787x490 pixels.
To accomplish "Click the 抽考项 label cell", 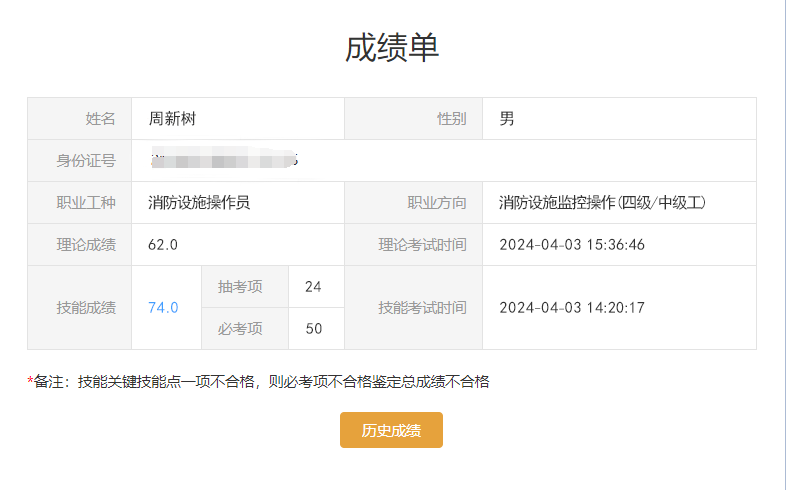I will [240, 286].
